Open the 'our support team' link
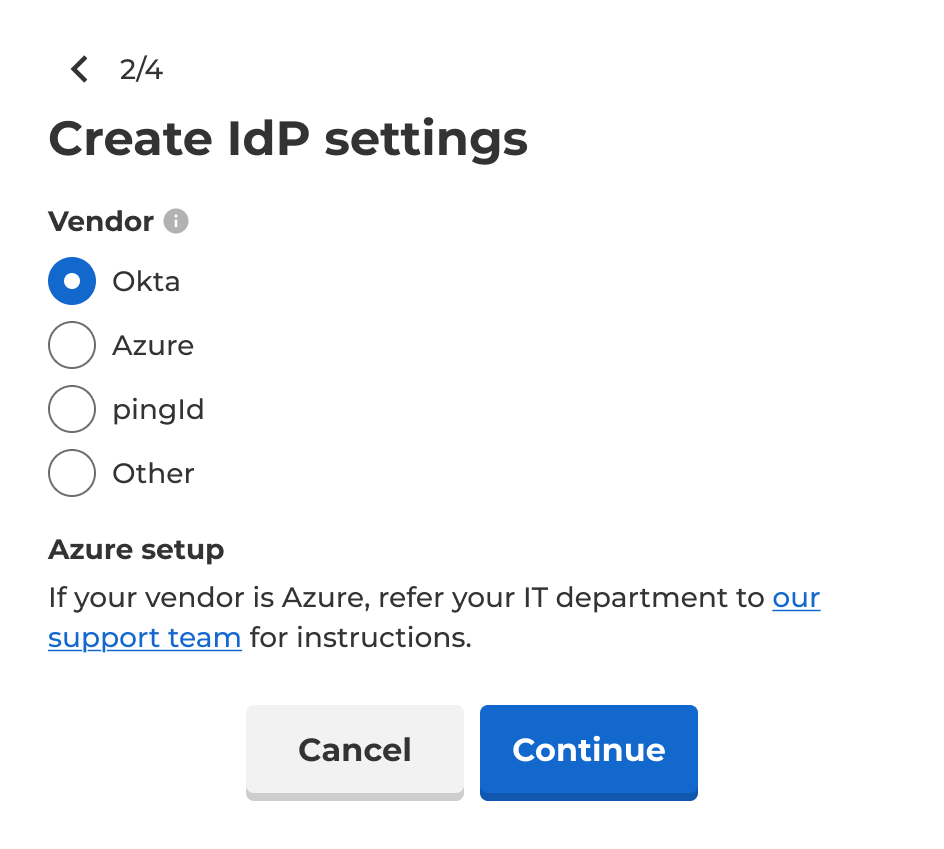 (796, 598)
